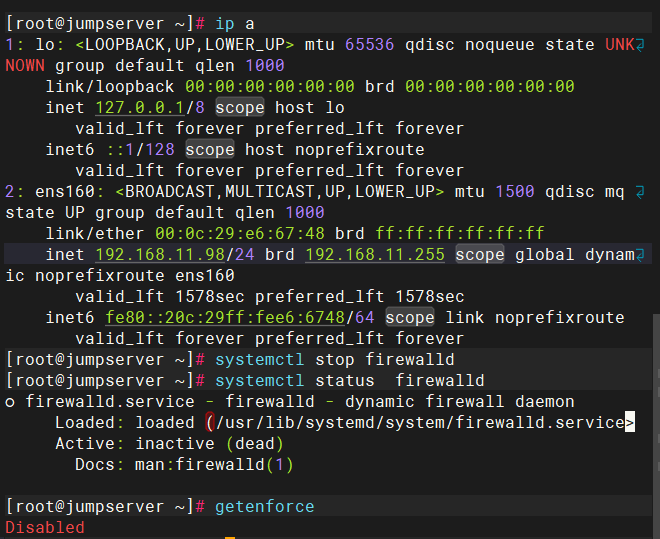
Task: Click the broadcast MAC ff:ff:ff:ff:ff:ff
Action: [x=460, y=234]
